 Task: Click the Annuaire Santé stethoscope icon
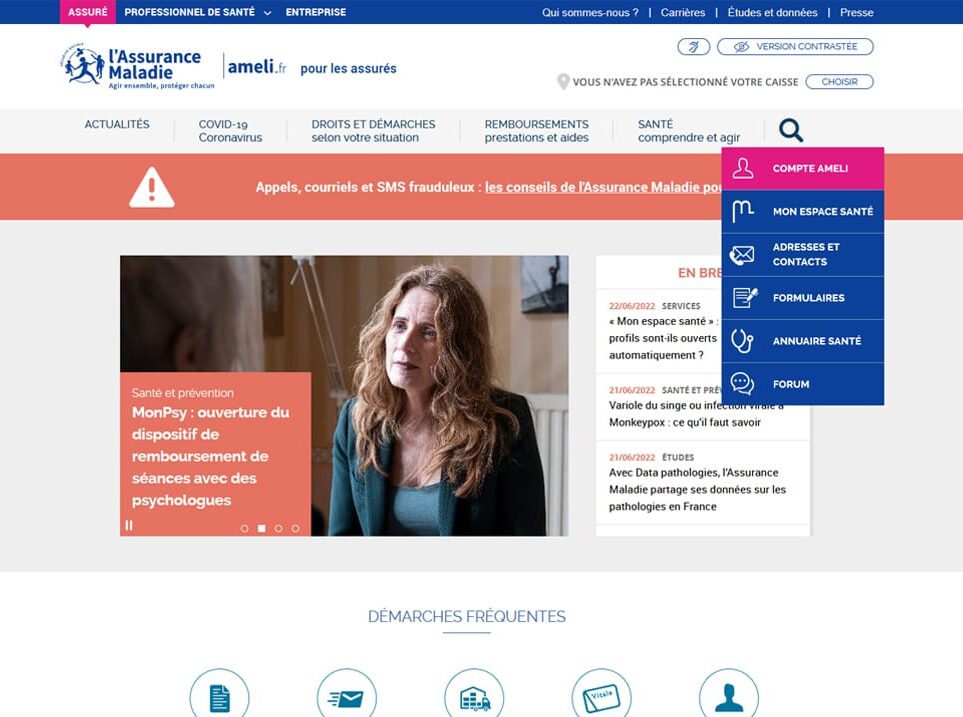click(742, 341)
